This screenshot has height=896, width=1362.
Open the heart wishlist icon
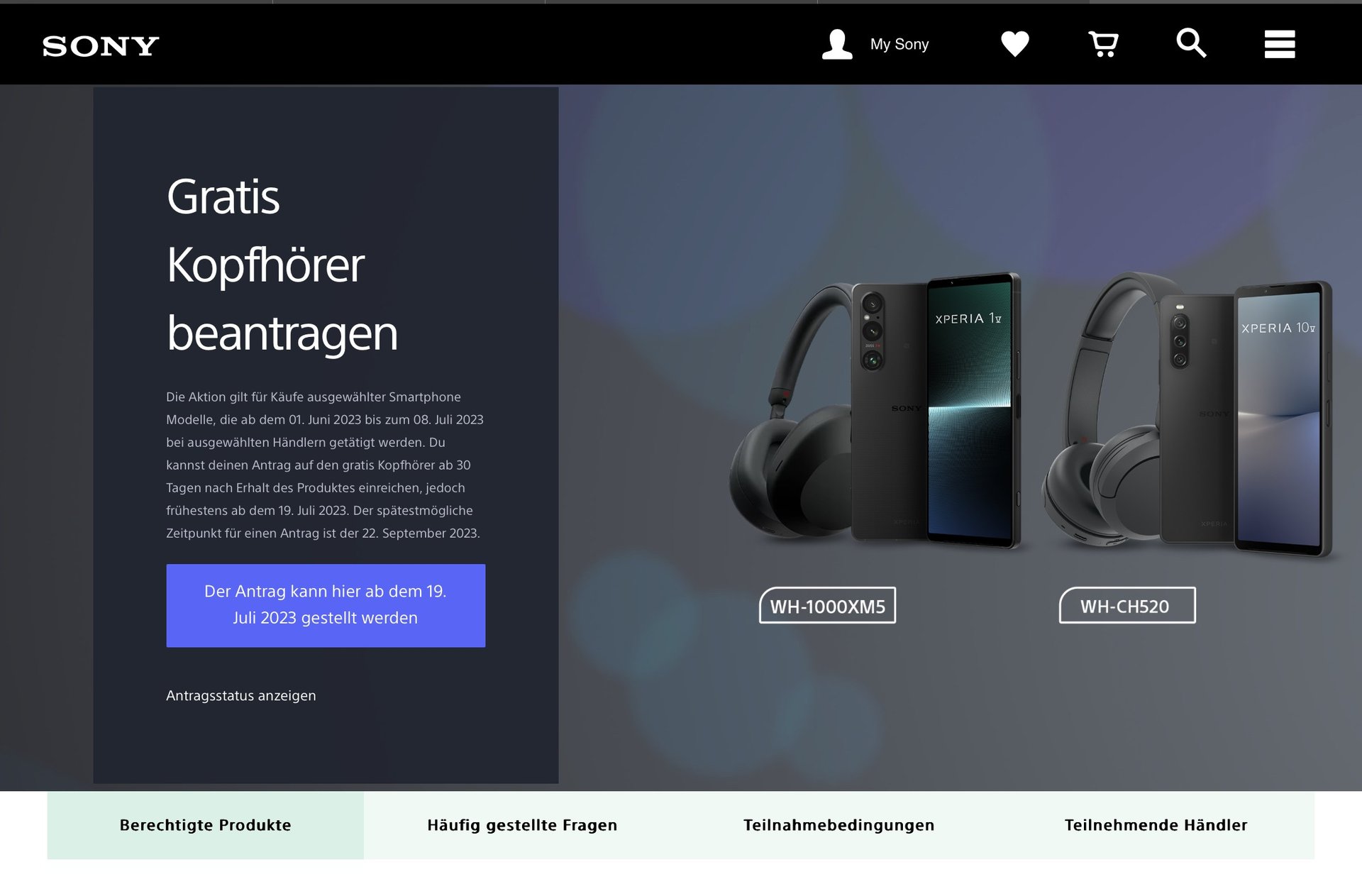point(1015,44)
